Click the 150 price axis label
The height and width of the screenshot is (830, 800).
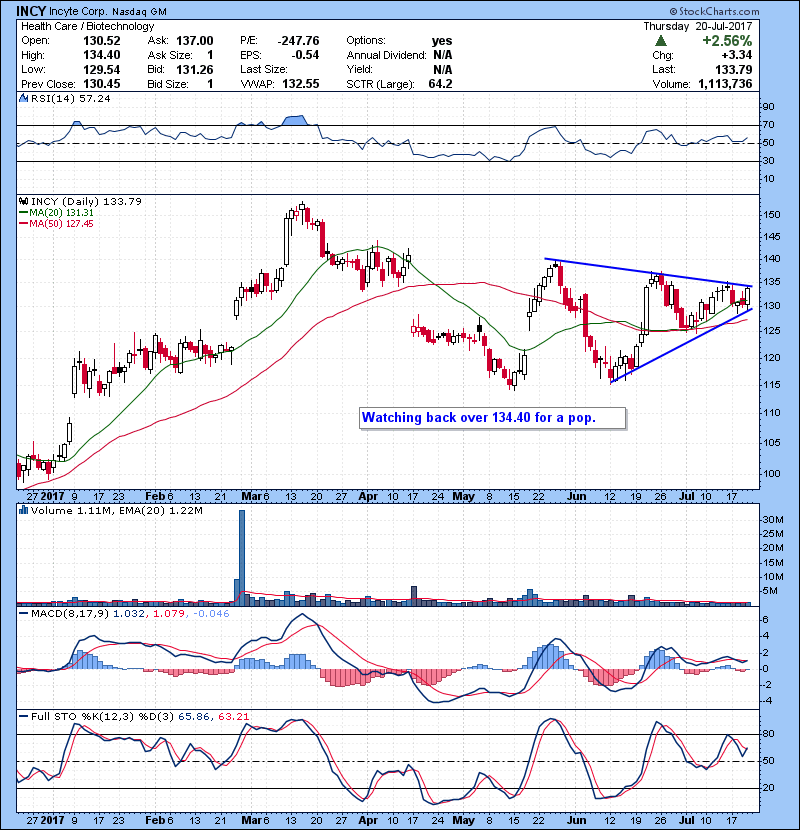click(x=772, y=215)
